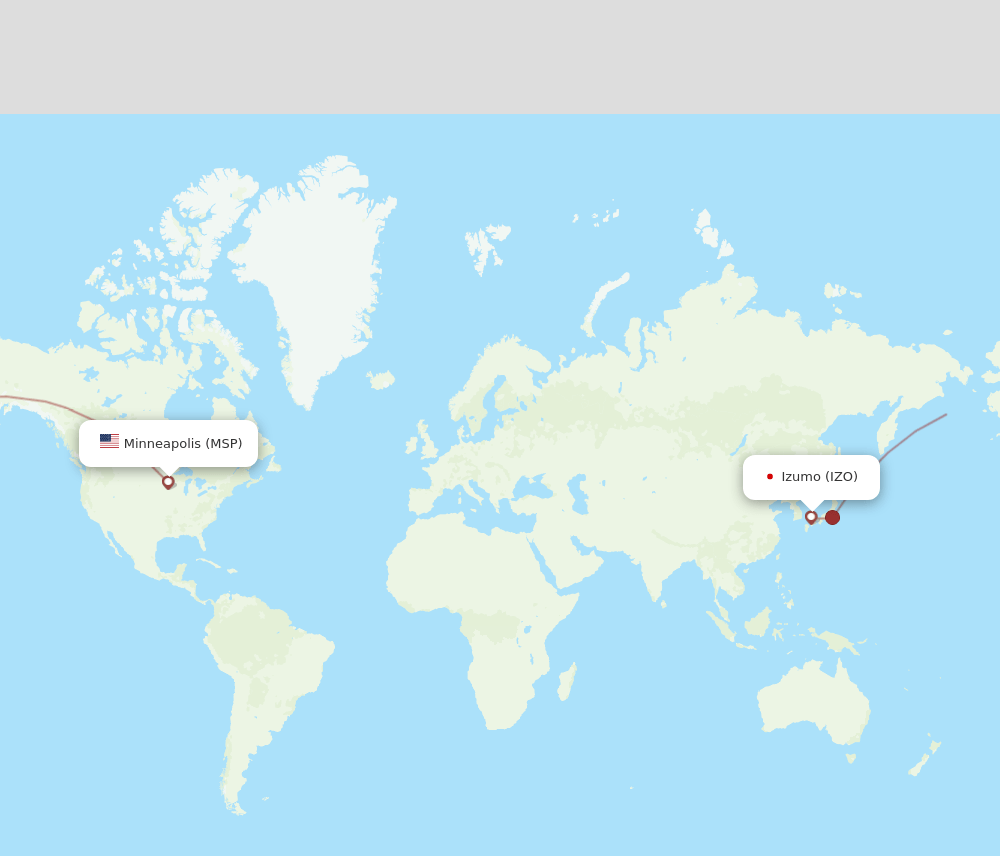Click the Minneapolis (MSP) map pin marker
The image size is (1000, 856).
[168, 482]
